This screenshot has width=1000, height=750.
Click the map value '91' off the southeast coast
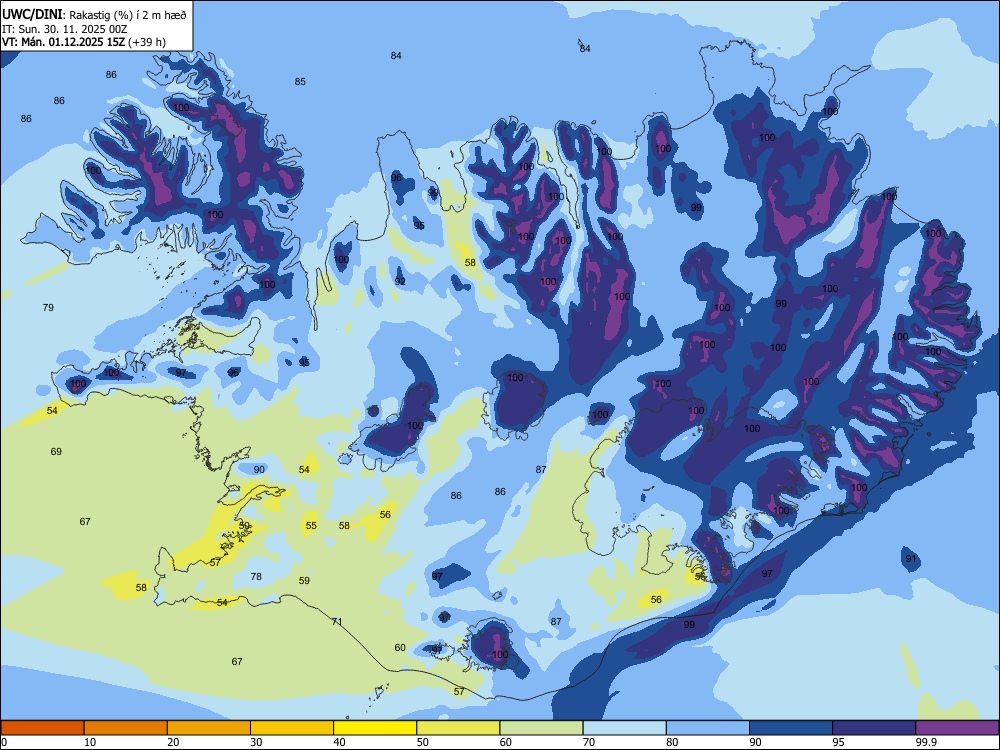[911, 559]
